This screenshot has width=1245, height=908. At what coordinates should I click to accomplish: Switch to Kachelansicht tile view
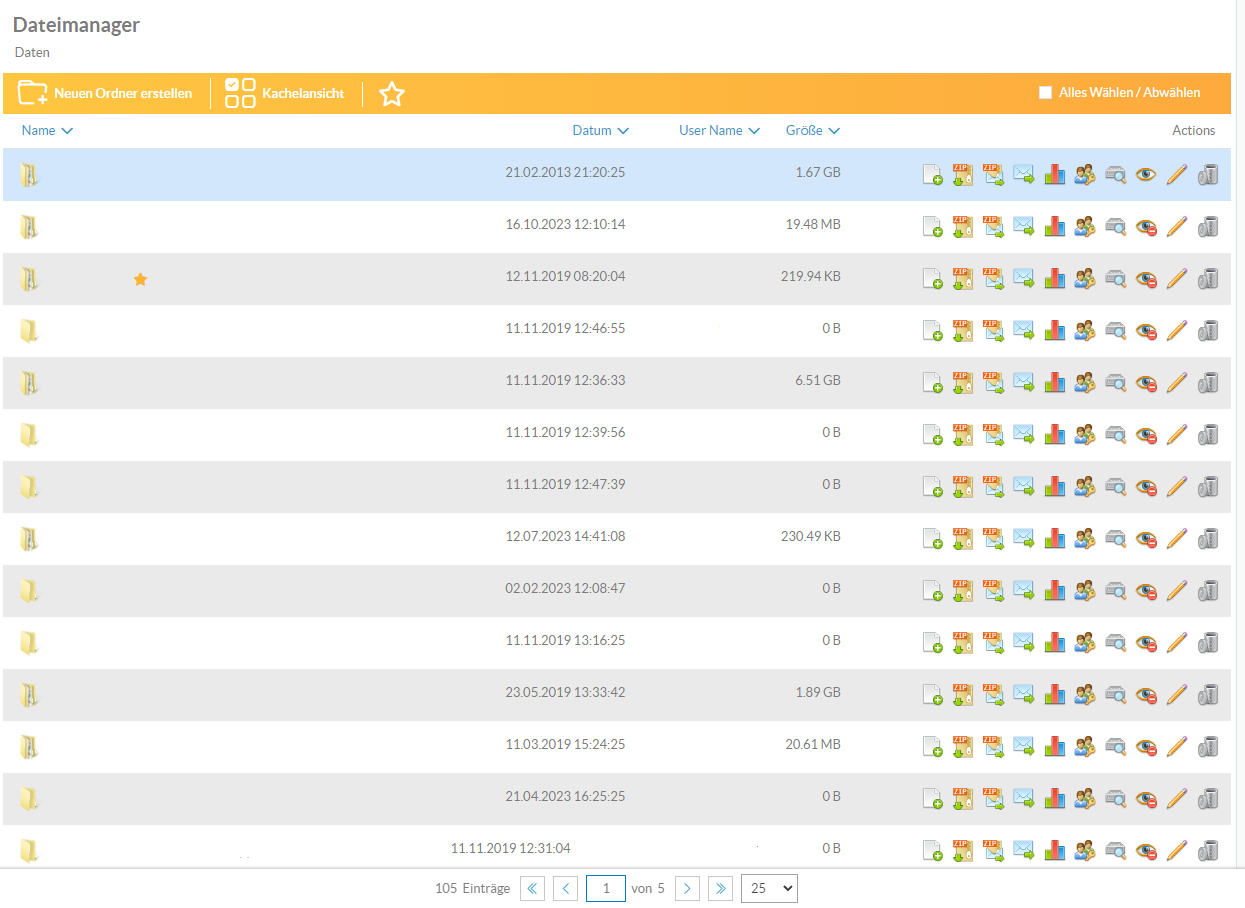click(284, 93)
